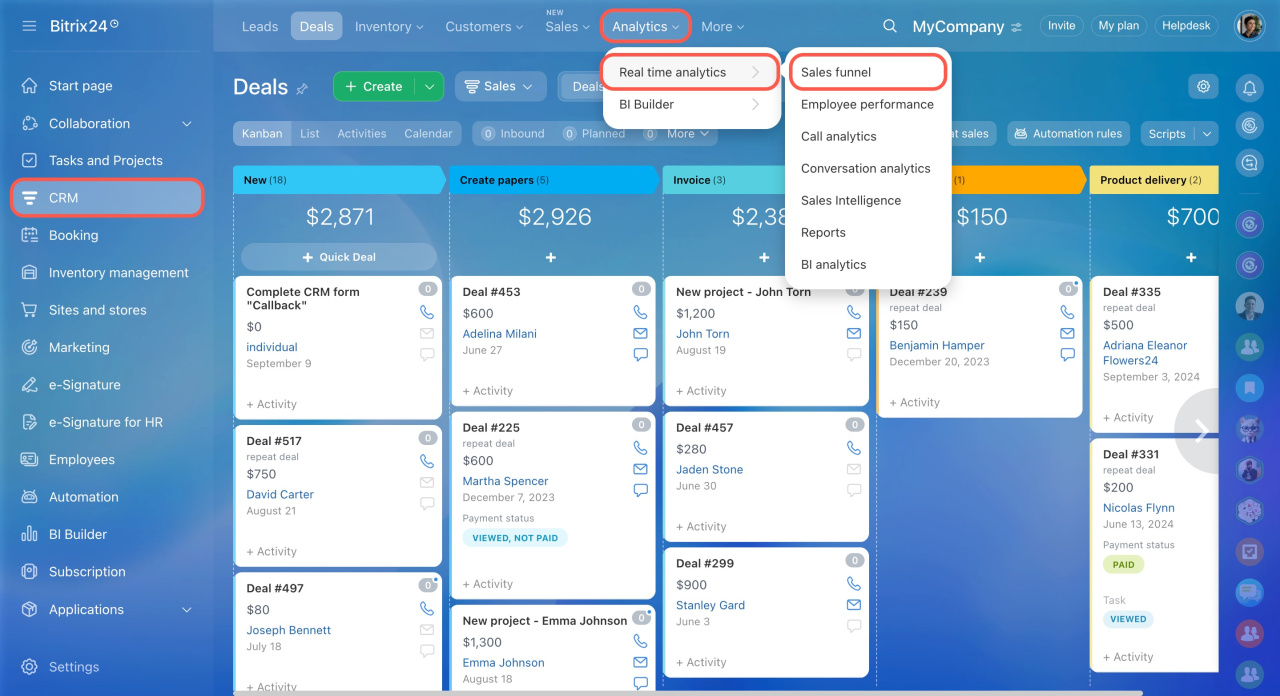1280x696 pixels.
Task: Click phone icon on Deal #517 card
Action: [x=427, y=461]
